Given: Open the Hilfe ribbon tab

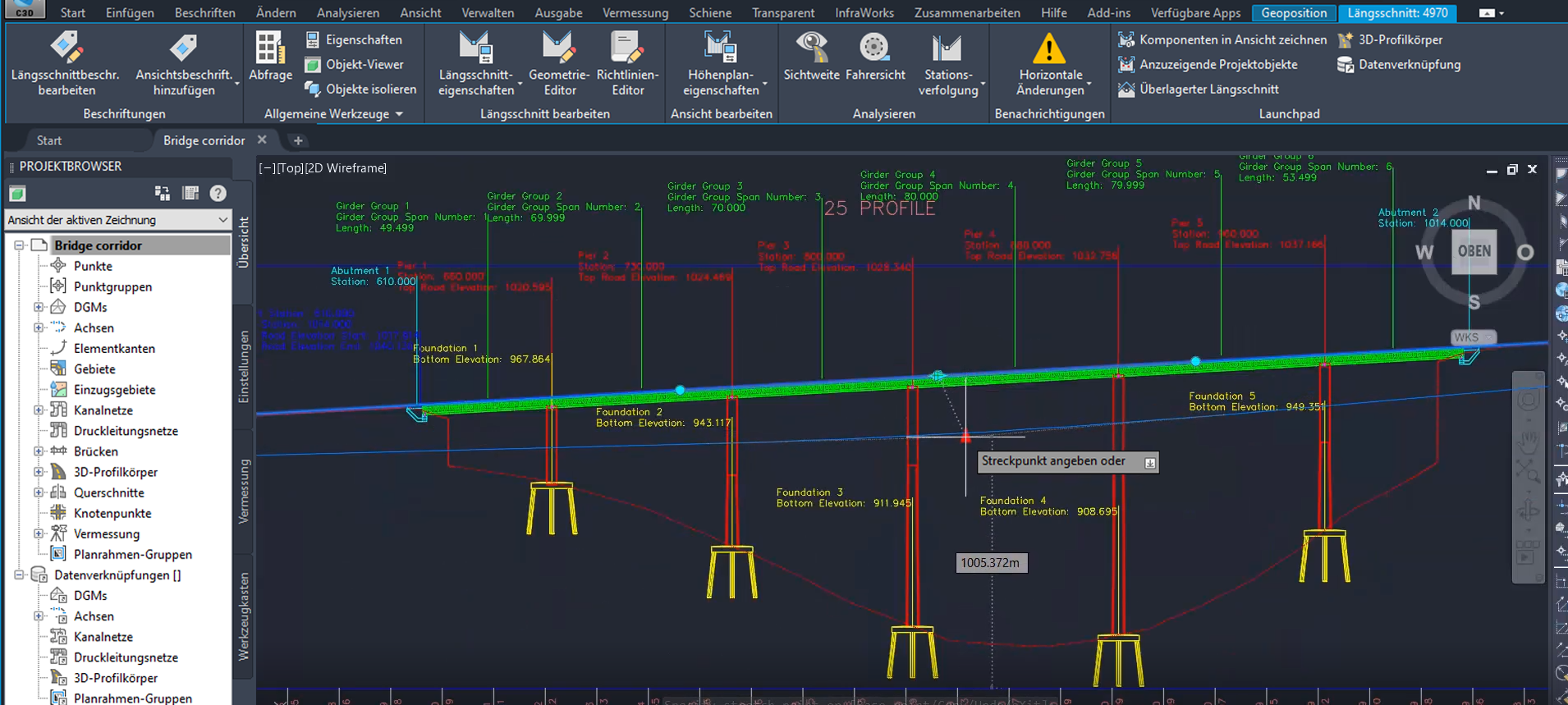Looking at the screenshot, I should tap(1054, 13).
